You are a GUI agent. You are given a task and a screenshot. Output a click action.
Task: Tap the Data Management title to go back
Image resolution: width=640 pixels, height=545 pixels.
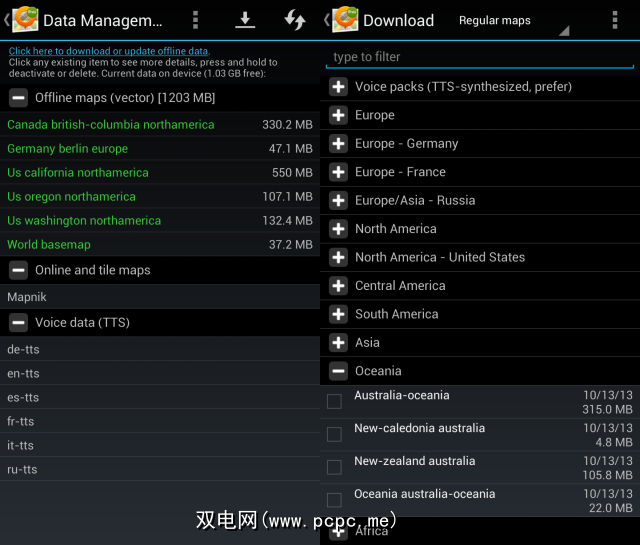pyautogui.click(x=102, y=20)
